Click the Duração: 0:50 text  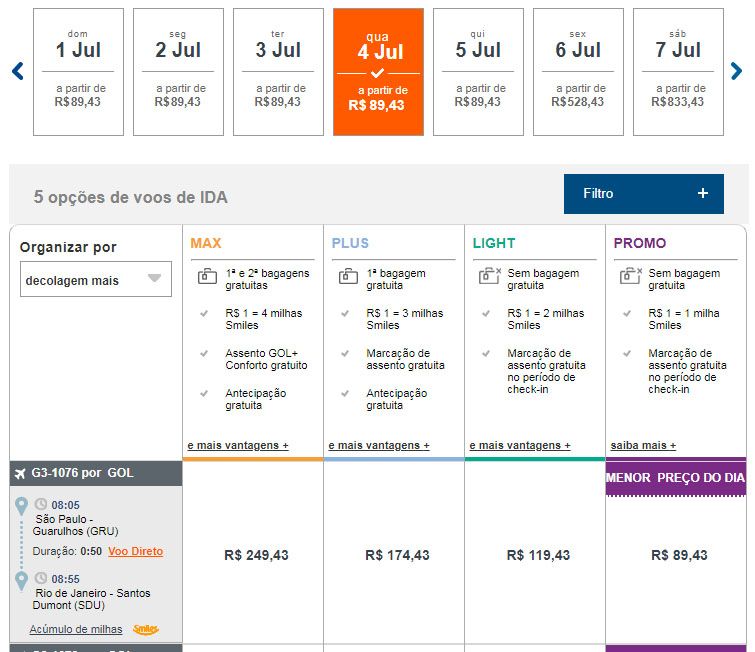pyautogui.click(x=67, y=551)
